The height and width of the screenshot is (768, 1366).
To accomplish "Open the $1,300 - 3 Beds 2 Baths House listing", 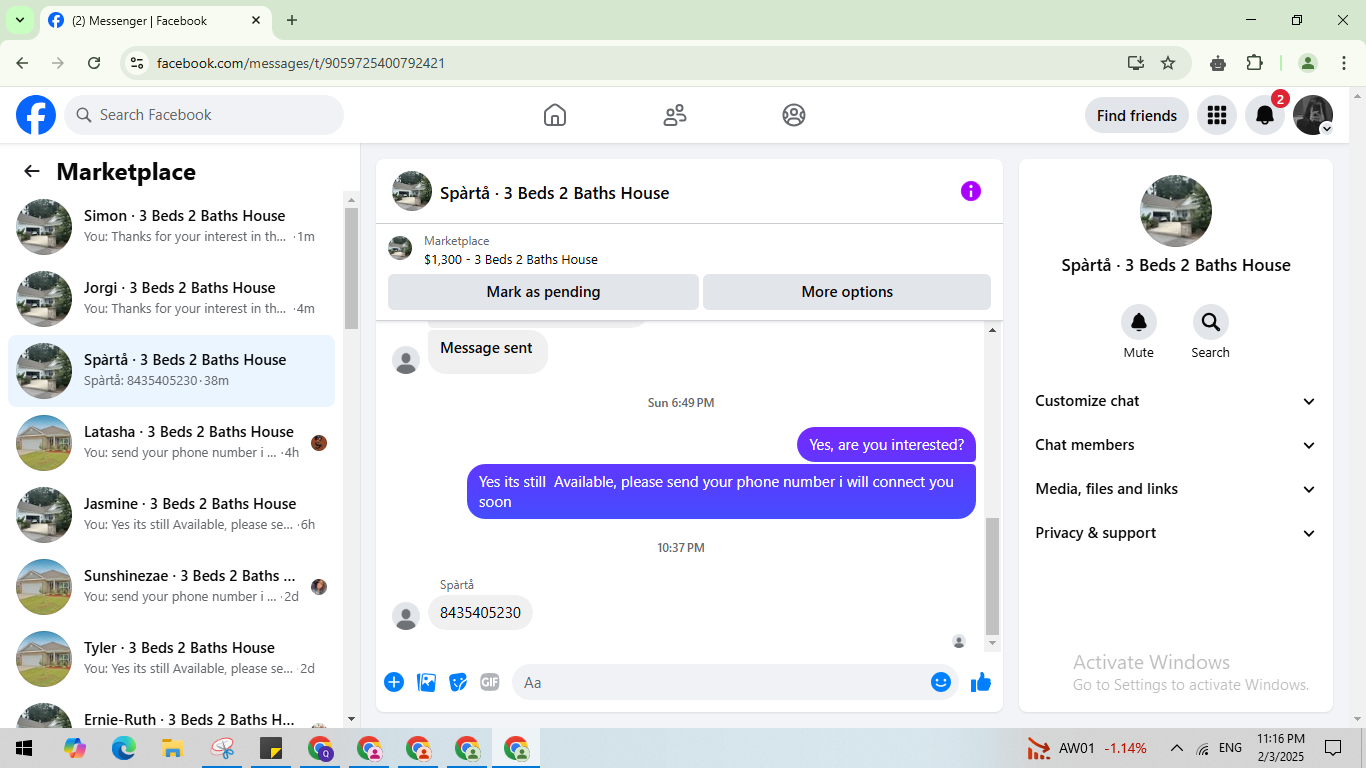I will pos(511,259).
